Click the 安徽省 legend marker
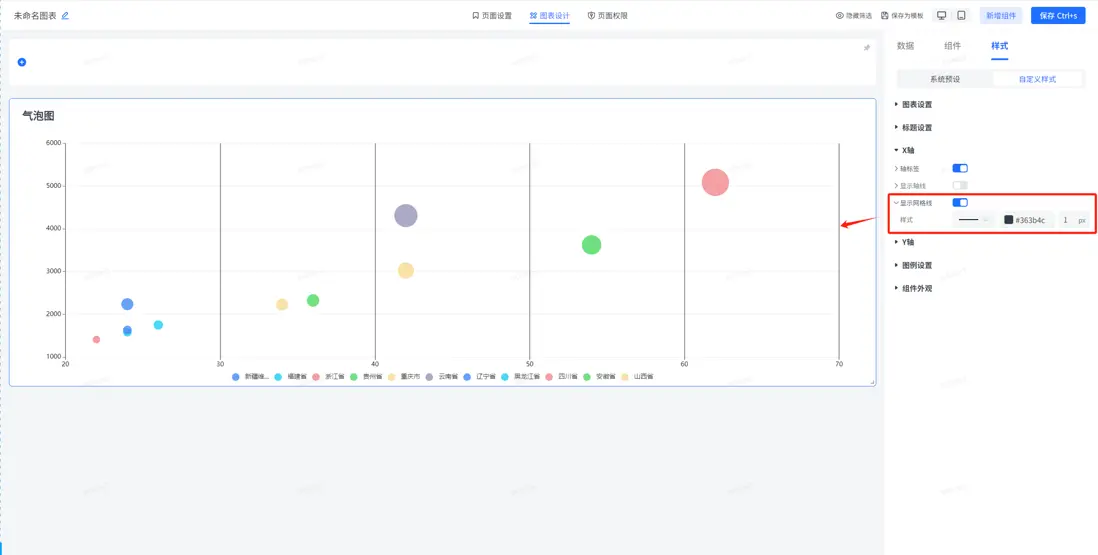The height and width of the screenshot is (555, 1098). 587,377
